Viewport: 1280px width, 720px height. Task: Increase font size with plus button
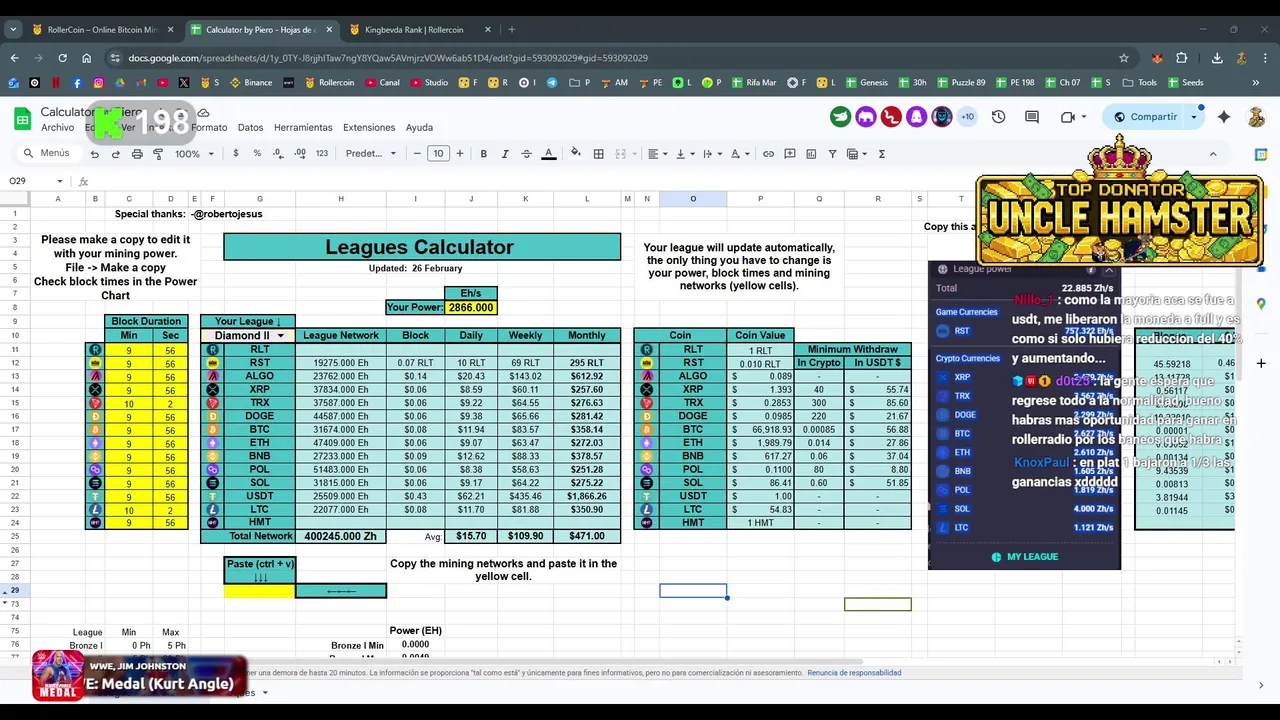coord(460,154)
